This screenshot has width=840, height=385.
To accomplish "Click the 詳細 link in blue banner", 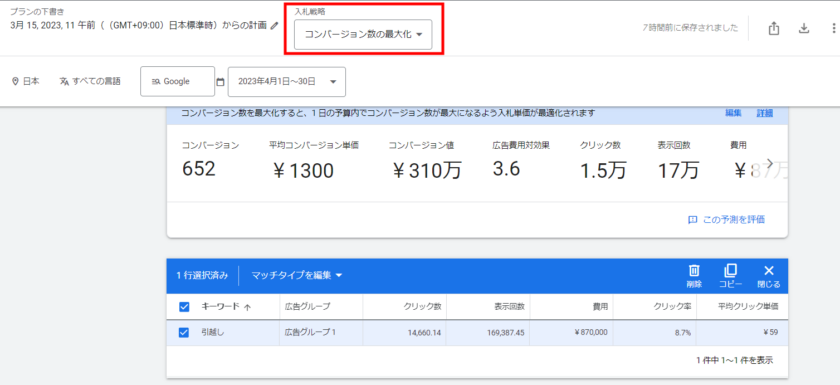I will pyautogui.click(x=764, y=113).
